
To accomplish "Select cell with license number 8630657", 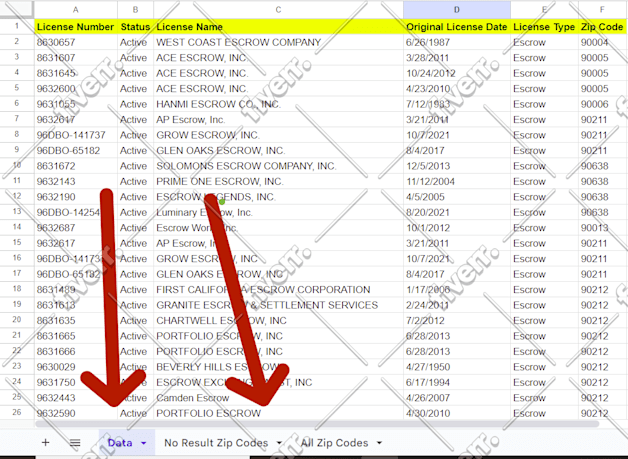I will (x=76, y=42).
